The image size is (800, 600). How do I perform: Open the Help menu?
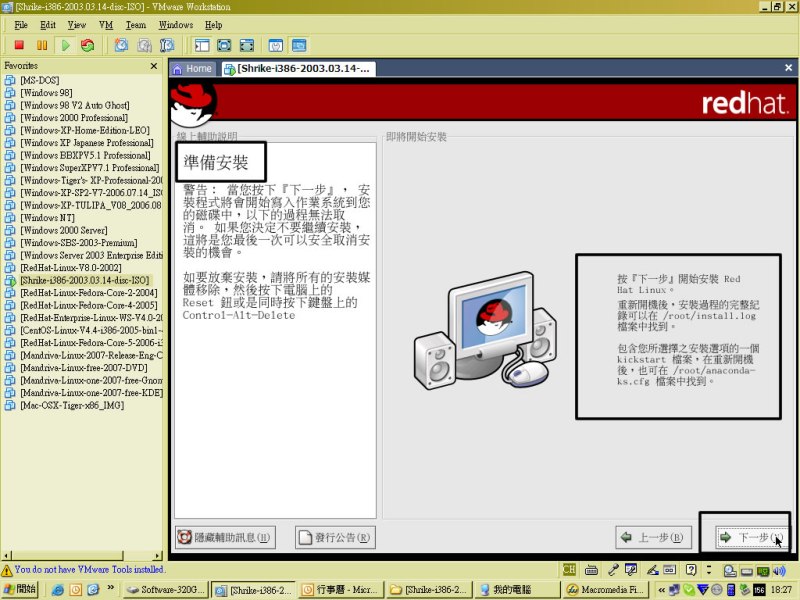coord(213,24)
